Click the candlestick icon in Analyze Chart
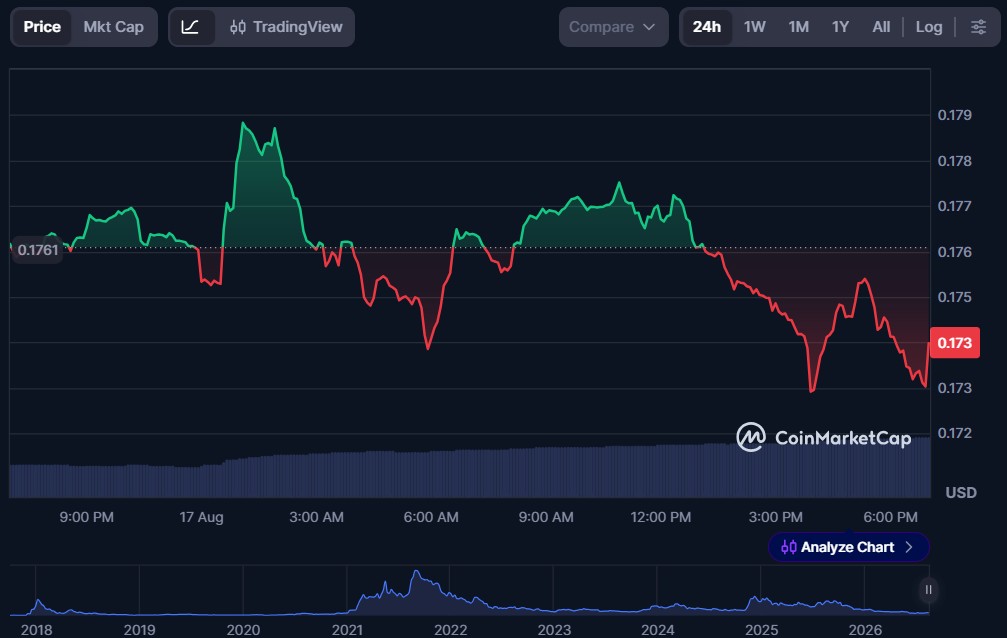This screenshot has width=1007, height=638. pyautogui.click(x=788, y=547)
